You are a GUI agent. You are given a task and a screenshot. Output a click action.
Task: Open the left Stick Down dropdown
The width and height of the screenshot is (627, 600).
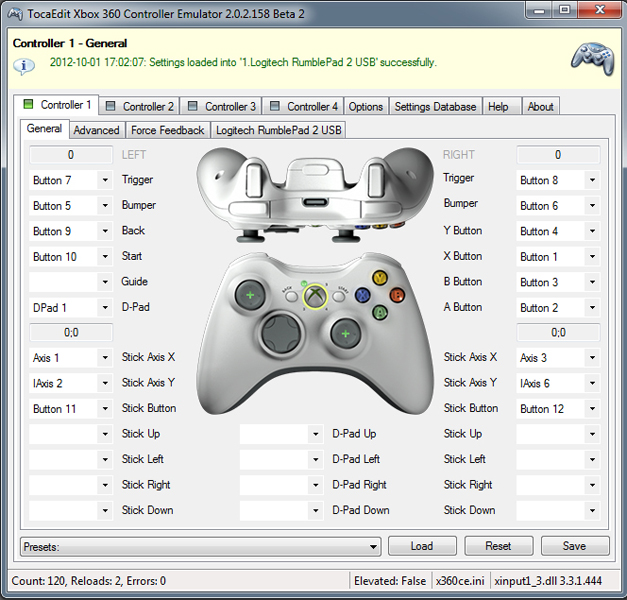[x=71, y=511]
